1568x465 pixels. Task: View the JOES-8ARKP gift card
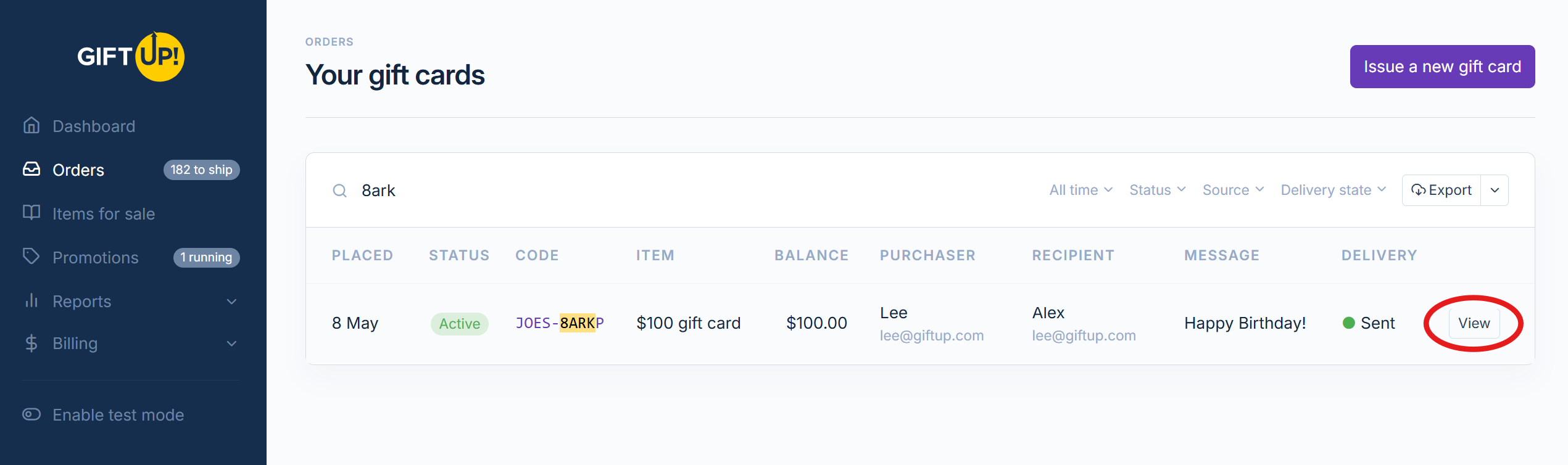(1474, 323)
